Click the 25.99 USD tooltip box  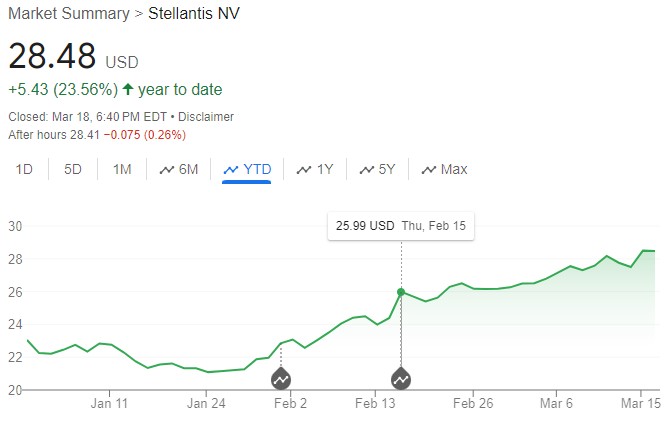[x=401, y=226]
